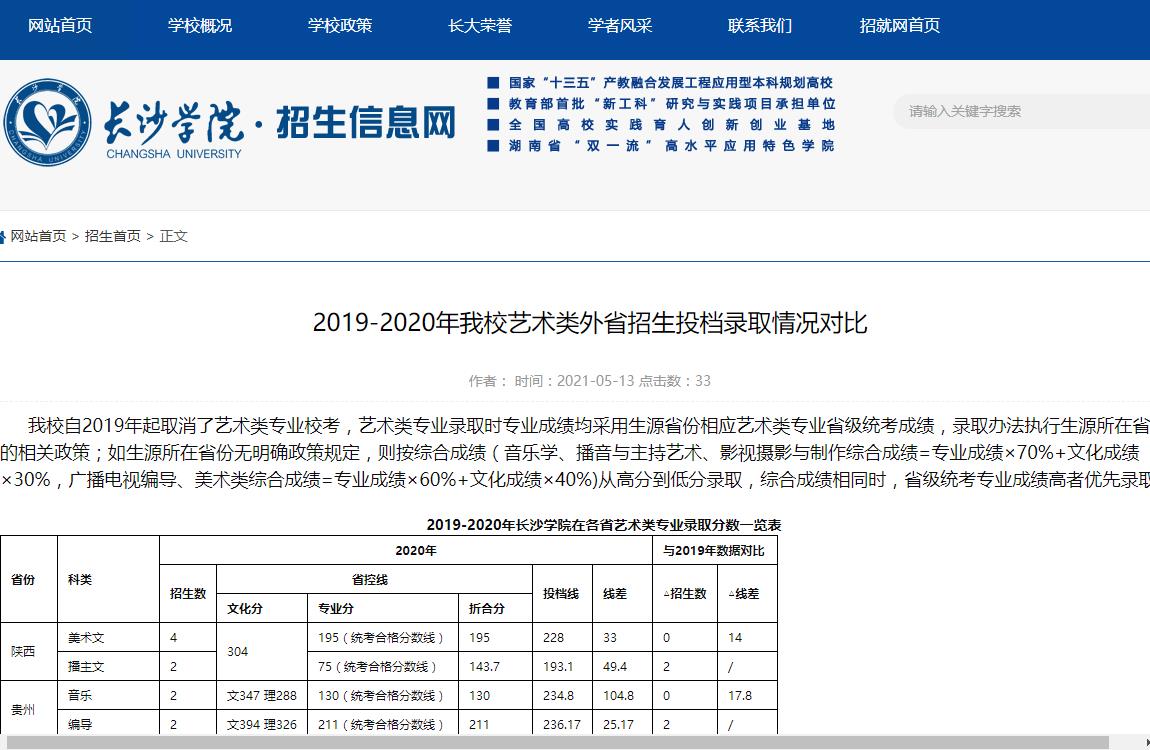1150x750 pixels.
Task: Click the 文394 理326 cell
Action: [x=262, y=724]
